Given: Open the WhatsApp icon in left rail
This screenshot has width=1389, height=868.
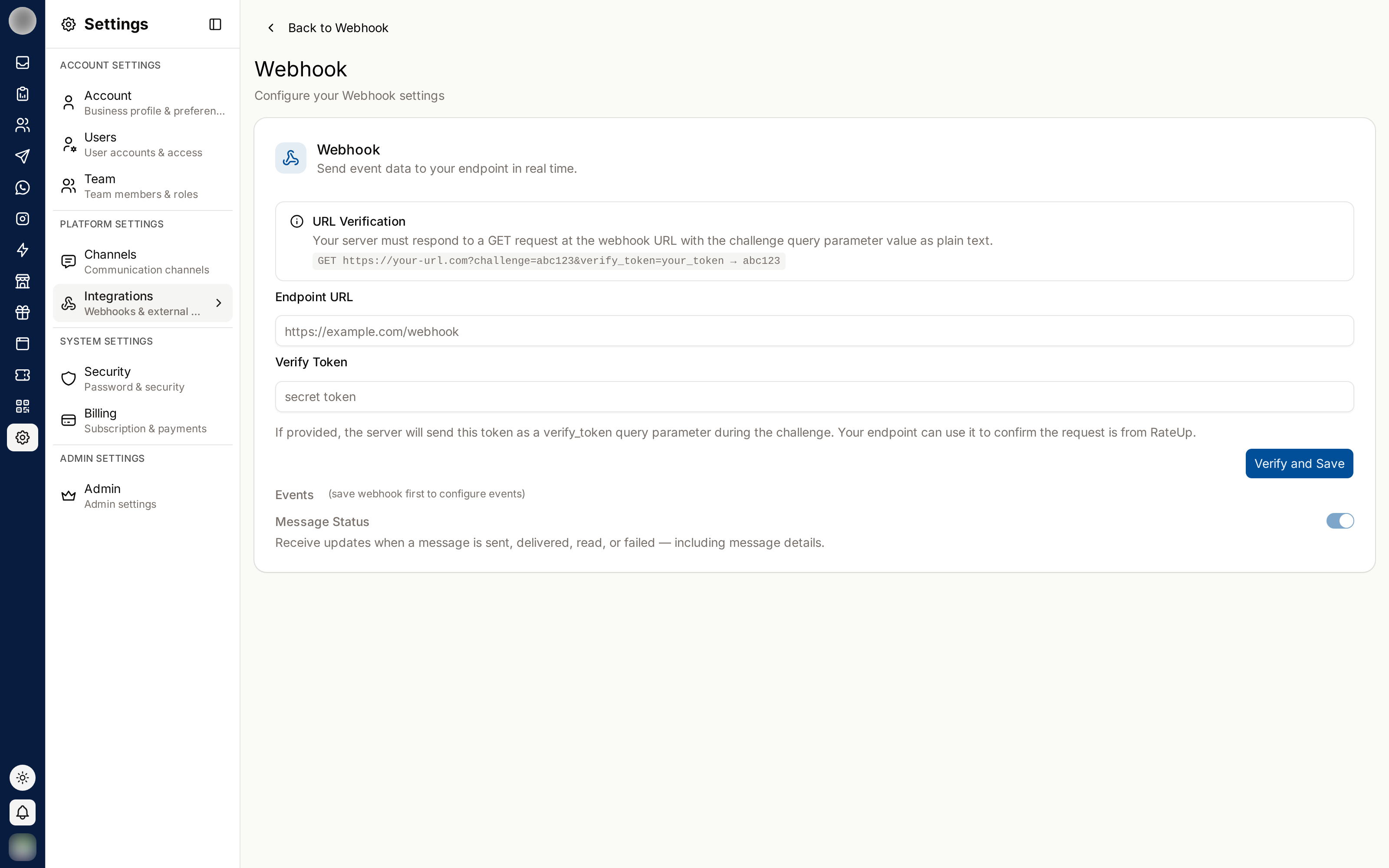Looking at the screenshot, I should click(23, 187).
